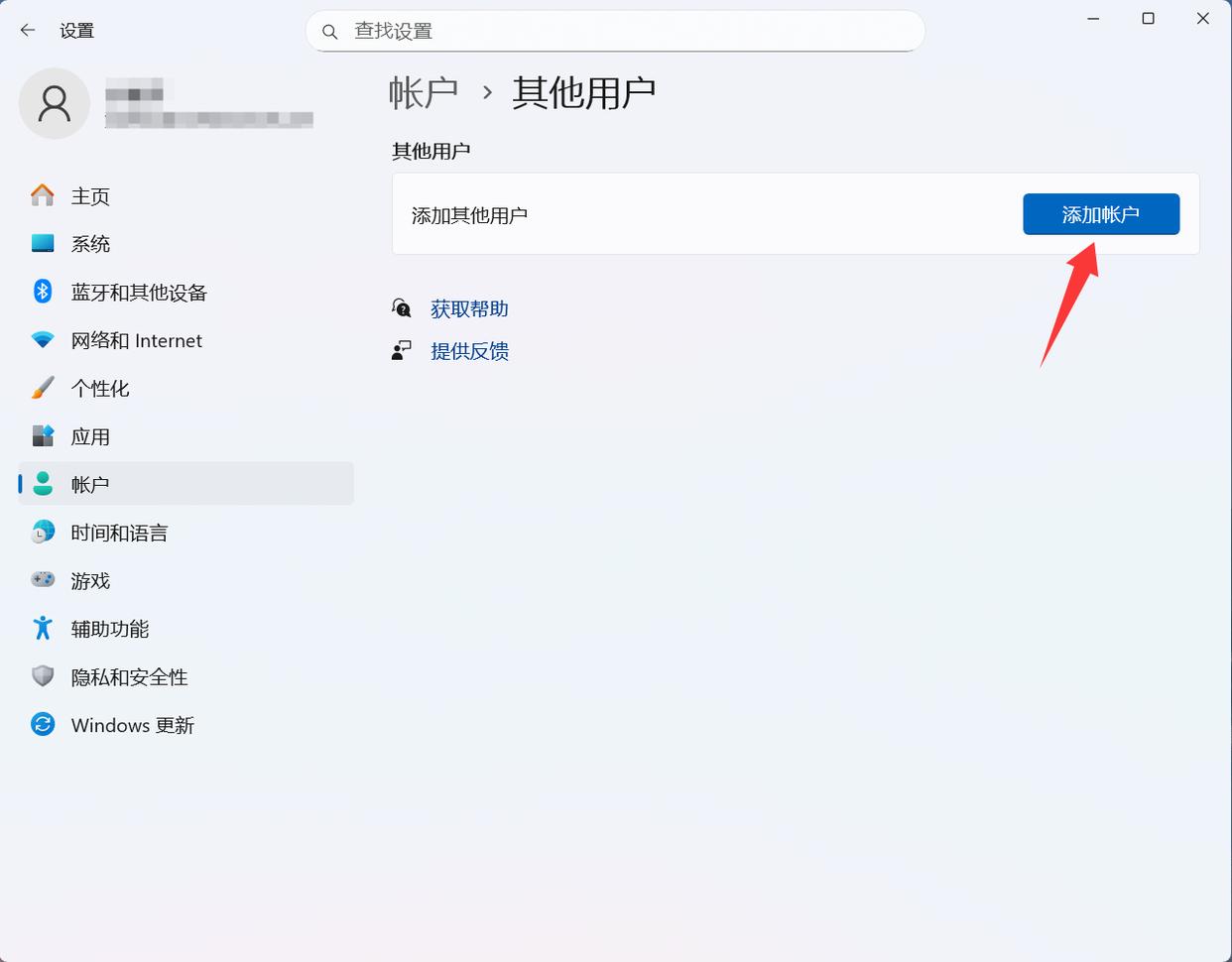Select the game controller icon for 游戏
Viewport: 1232px width, 962px height.
pyautogui.click(x=43, y=580)
